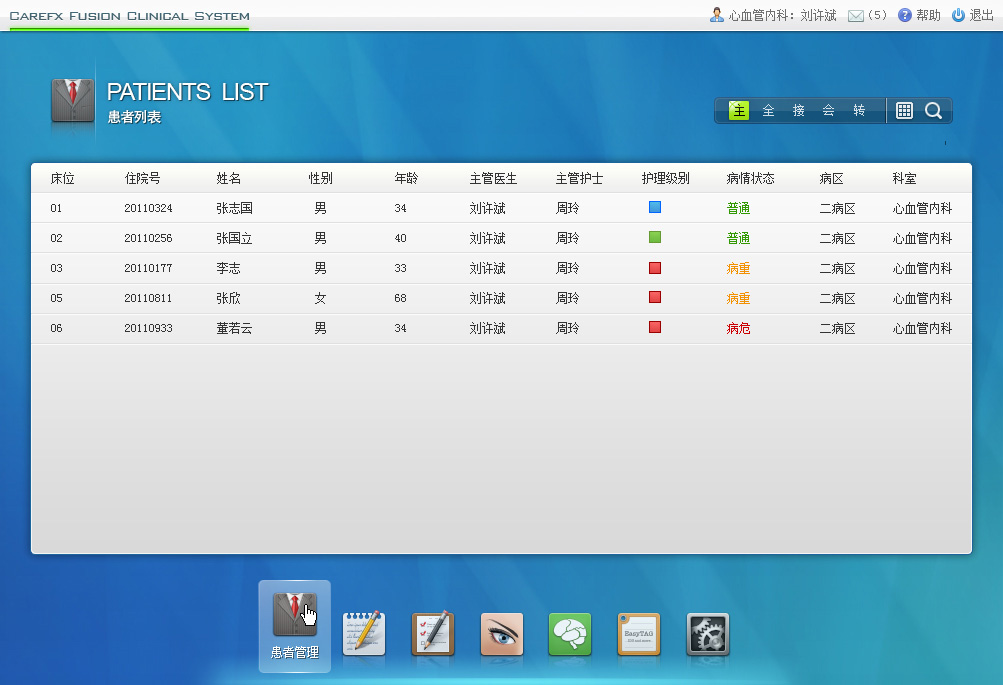This screenshot has height=685, width=1003.
Task: Select patient name 董若云
Action: point(234,329)
